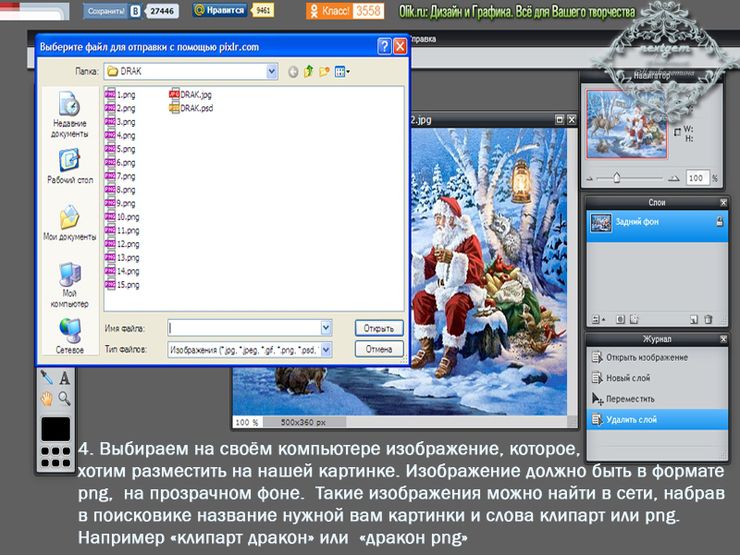Screen dimensions: 740x555
Task: Create a new folder in the dialog
Action: pyautogui.click(x=324, y=72)
